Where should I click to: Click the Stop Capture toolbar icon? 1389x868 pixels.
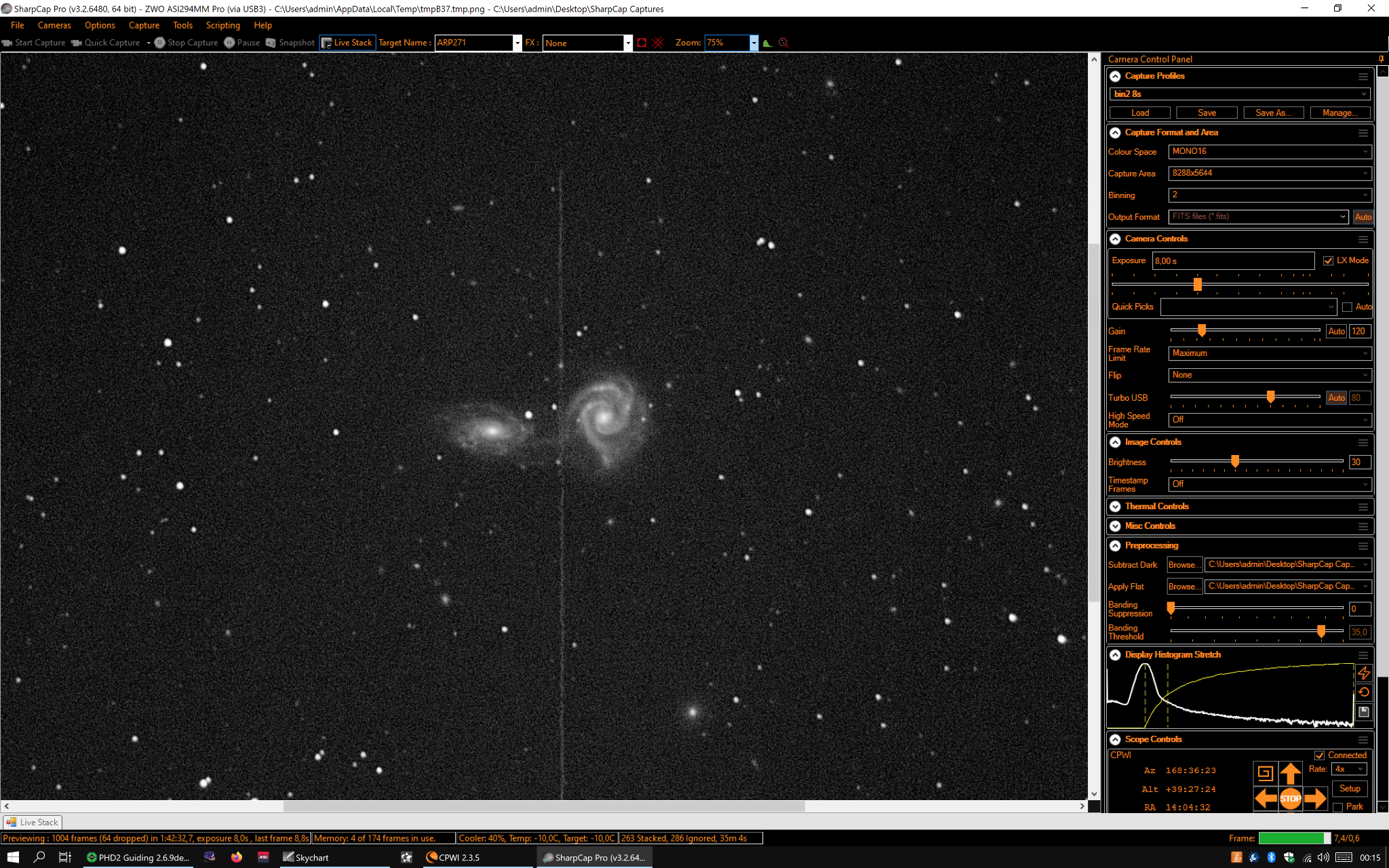tap(159, 43)
